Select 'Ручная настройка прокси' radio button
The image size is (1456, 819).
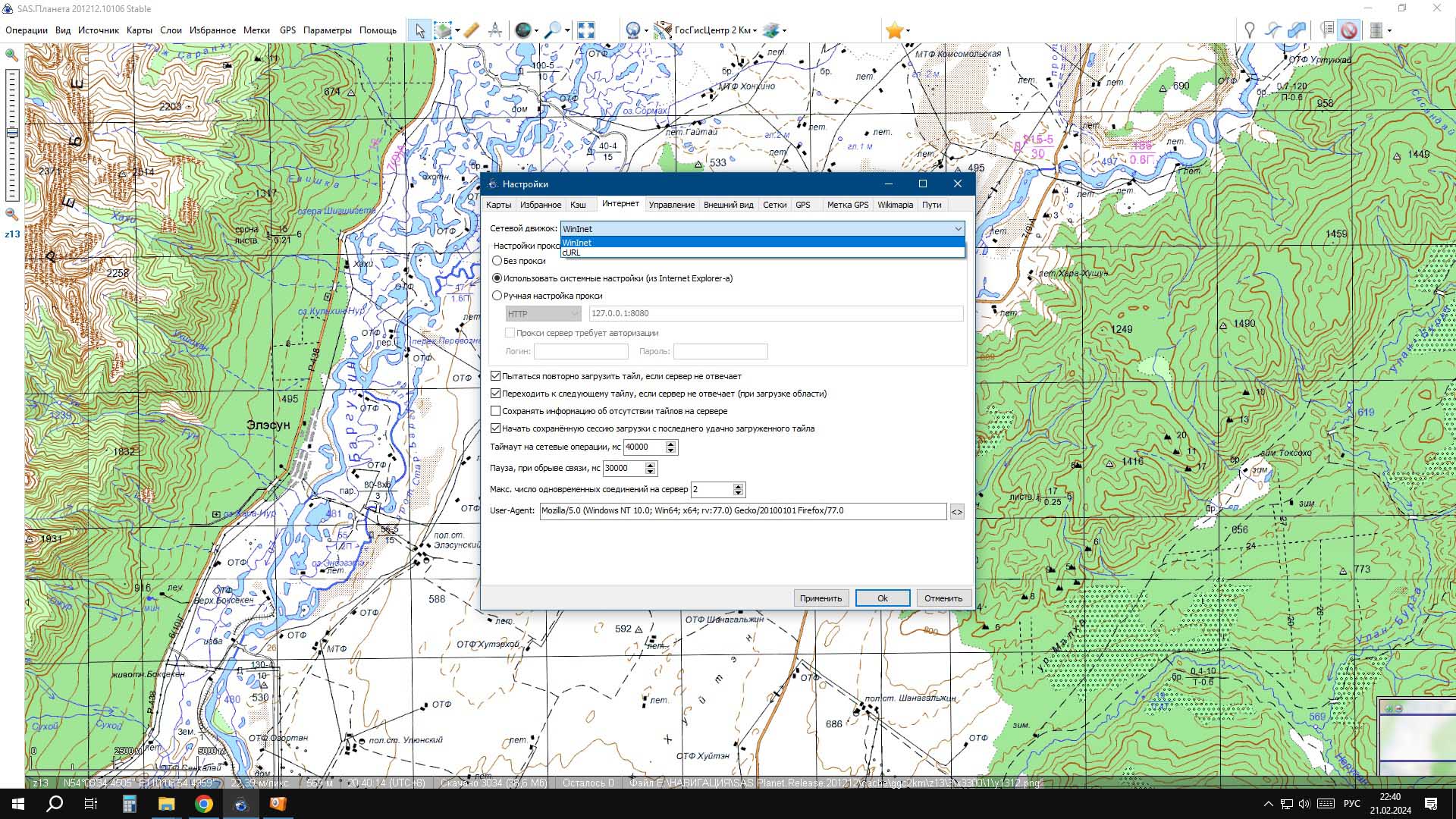pyautogui.click(x=497, y=296)
